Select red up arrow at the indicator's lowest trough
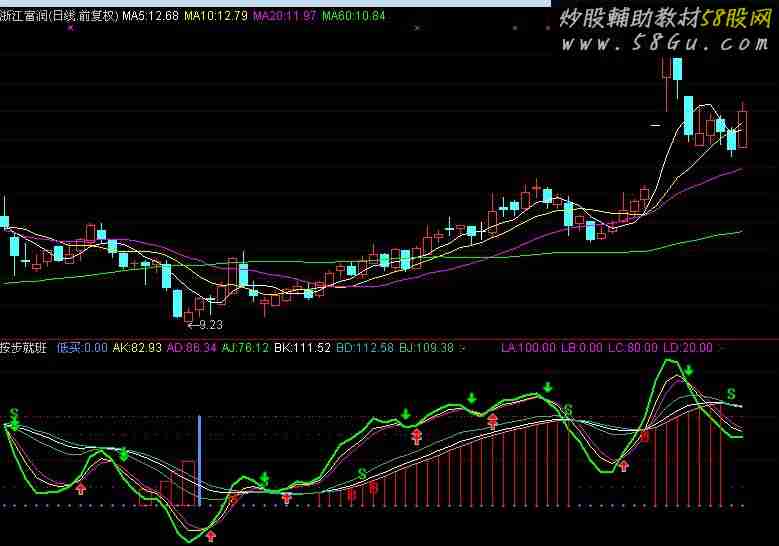779x546 pixels. 211,536
